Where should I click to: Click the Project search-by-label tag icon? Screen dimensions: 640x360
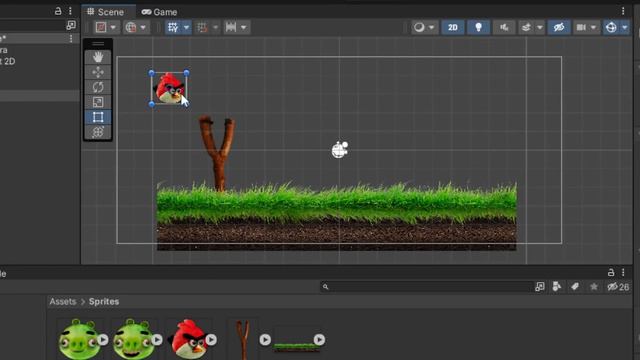tap(575, 287)
